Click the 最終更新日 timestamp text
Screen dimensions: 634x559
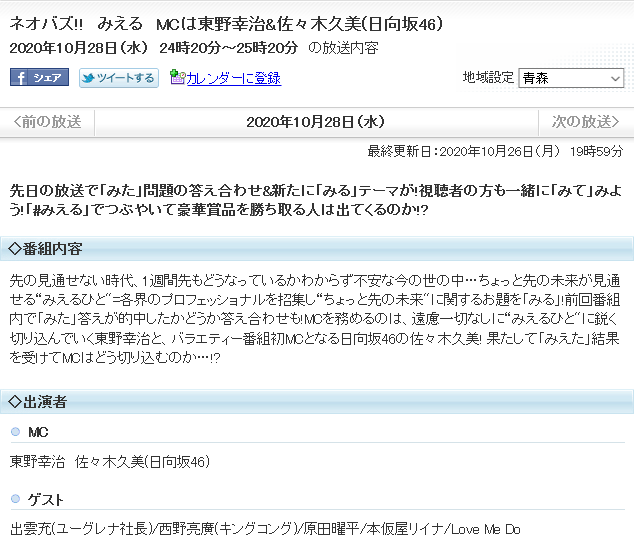point(495,152)
